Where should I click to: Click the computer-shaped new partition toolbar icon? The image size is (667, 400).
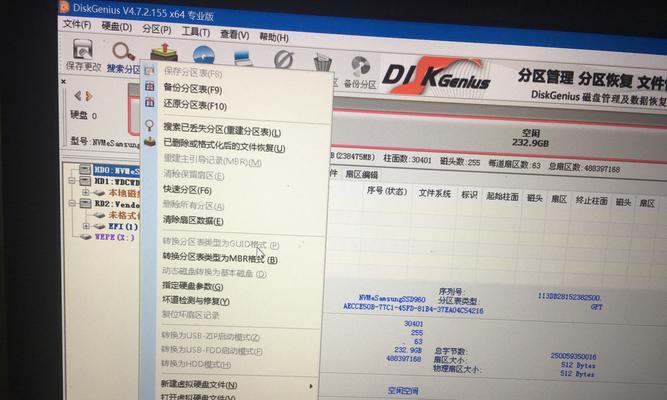[243, 57]
